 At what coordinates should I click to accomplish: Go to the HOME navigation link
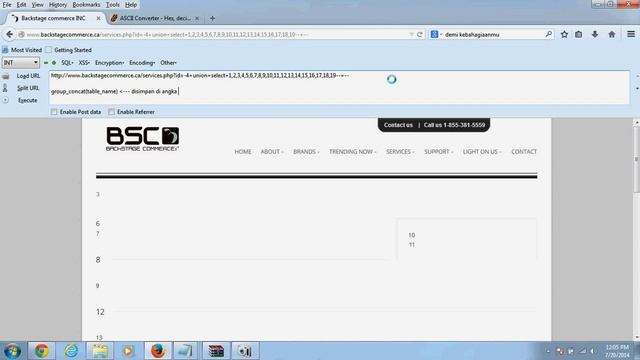(x=243, y=152)
